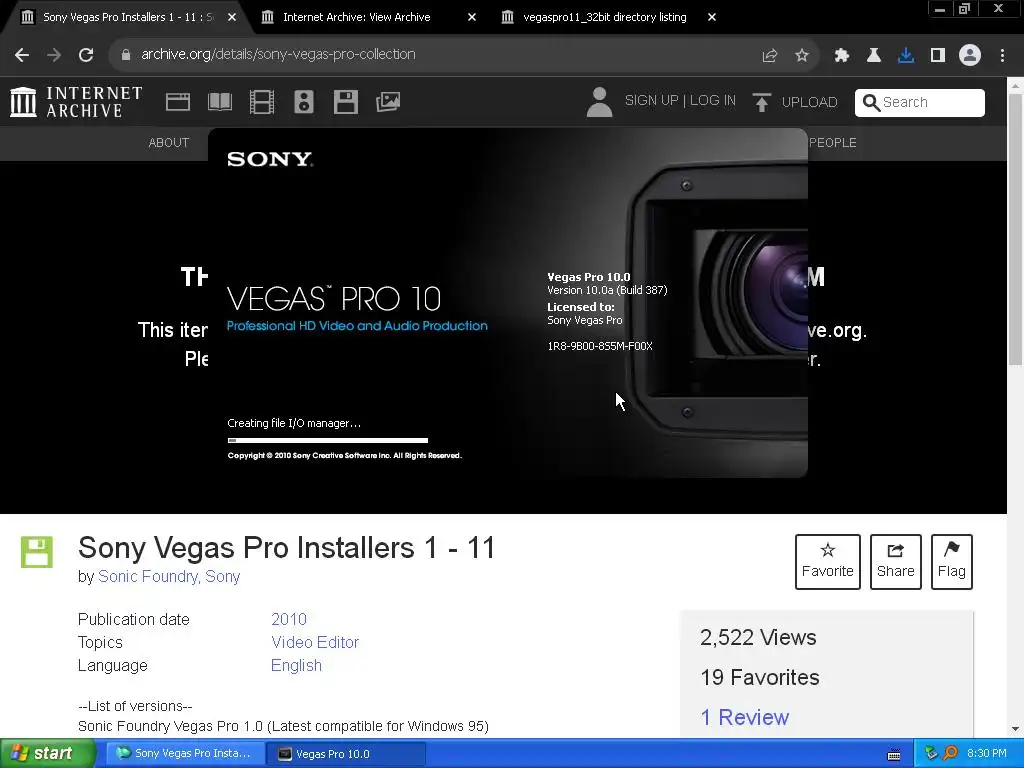Toggle the browser side panel icon
This screenshot has height=768, width=1024.
[x=938, y=56]
